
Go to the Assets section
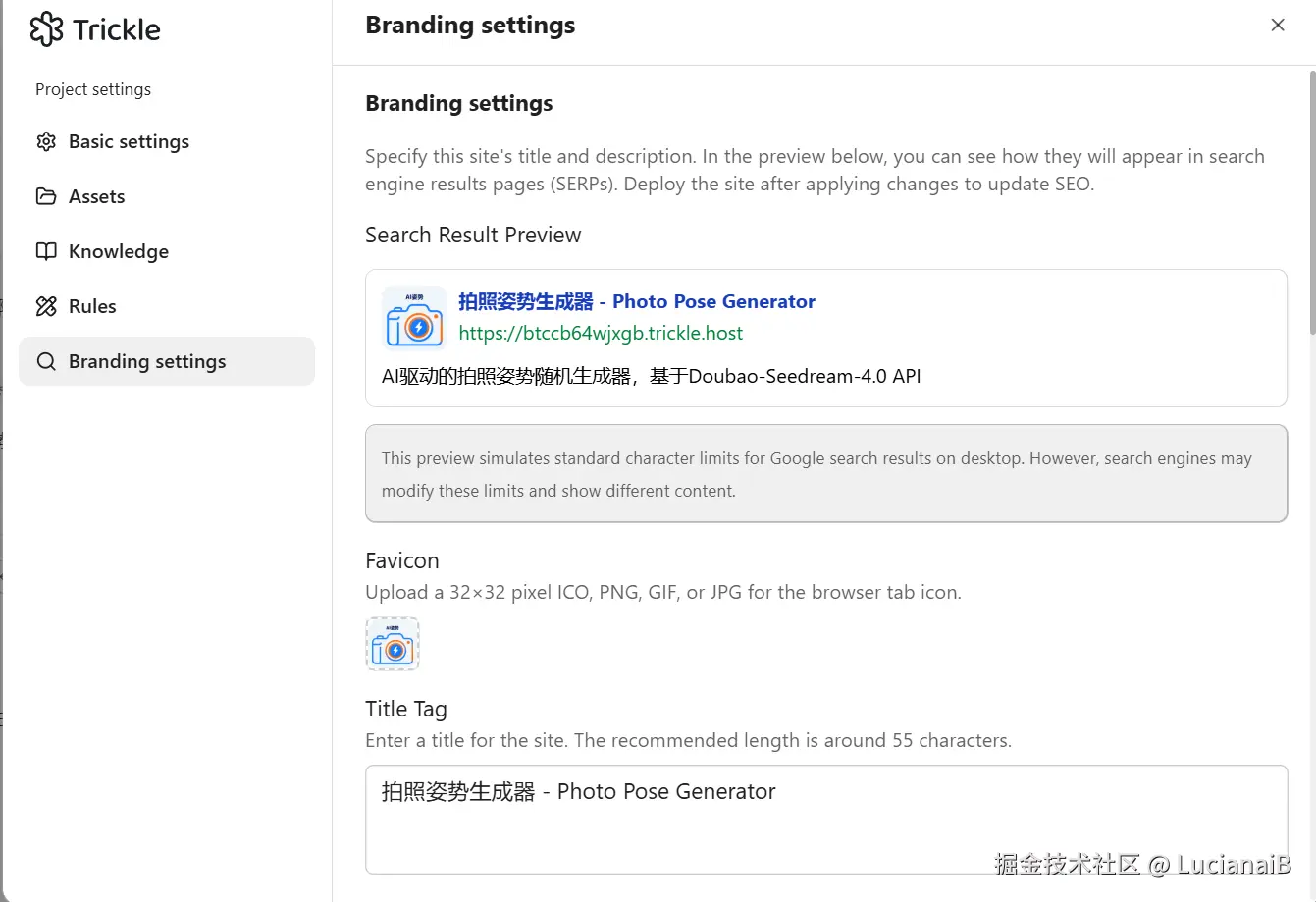pos(96,196)
